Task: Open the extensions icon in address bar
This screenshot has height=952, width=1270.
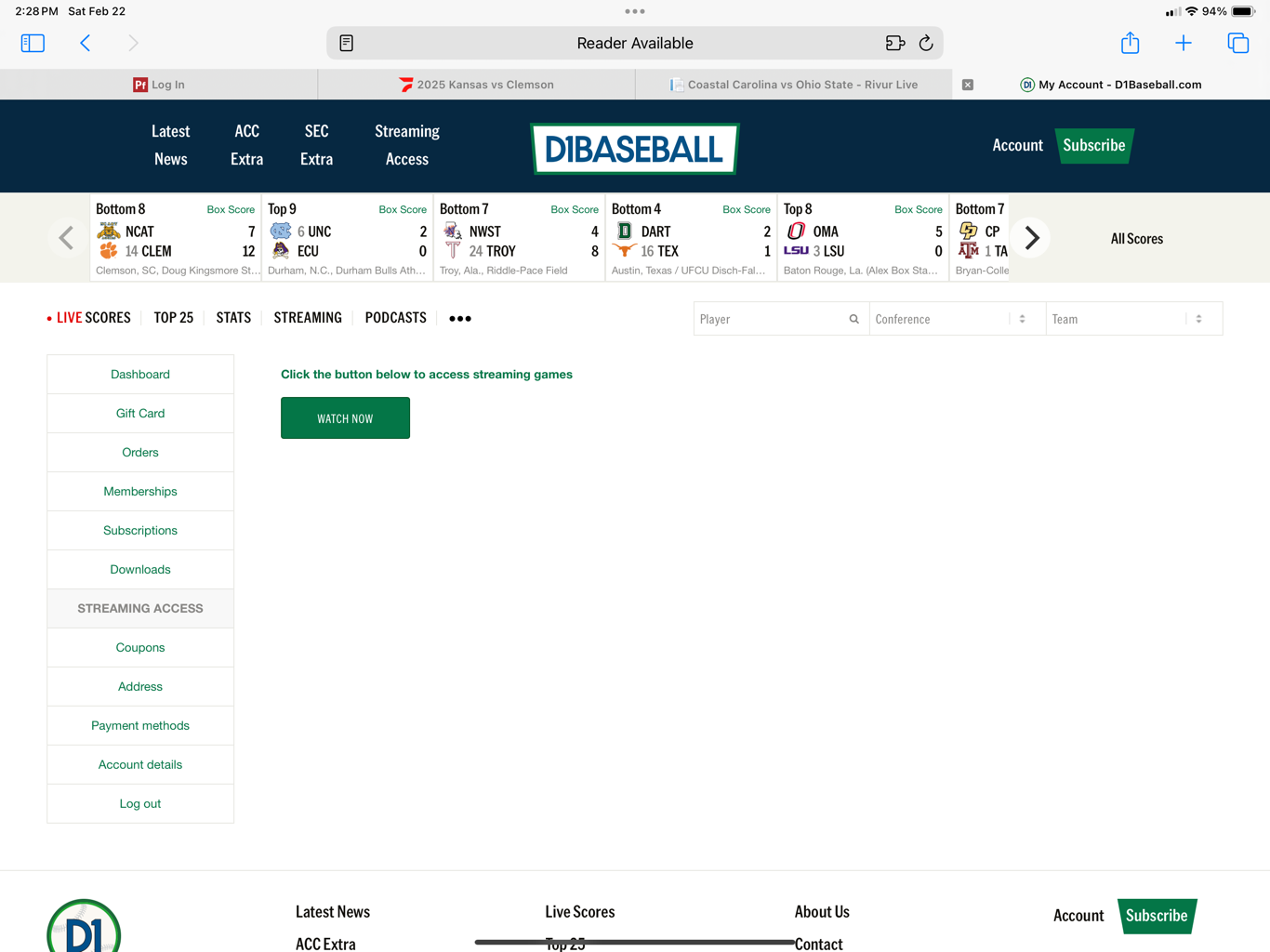Action: (894, 43)
